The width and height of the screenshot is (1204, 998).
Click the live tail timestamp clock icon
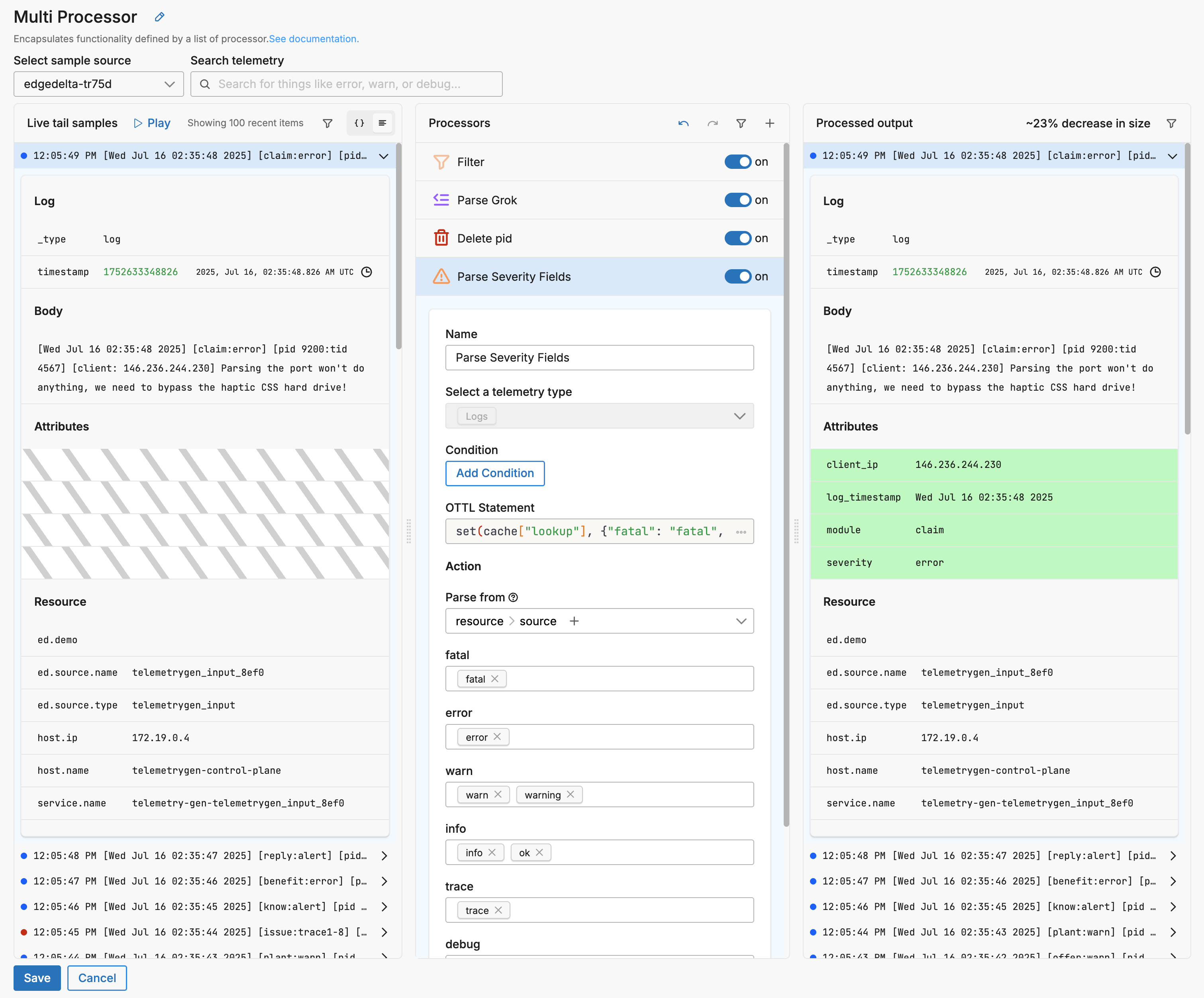[x=367, y=272]
